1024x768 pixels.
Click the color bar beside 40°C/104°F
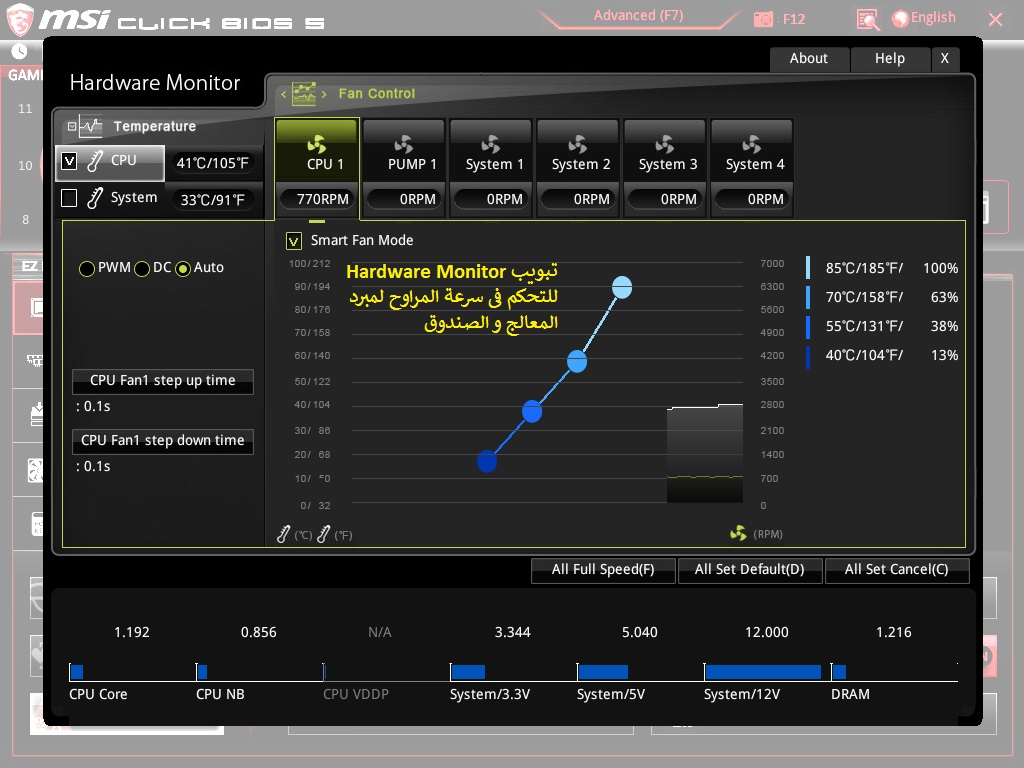click(808, 356)
